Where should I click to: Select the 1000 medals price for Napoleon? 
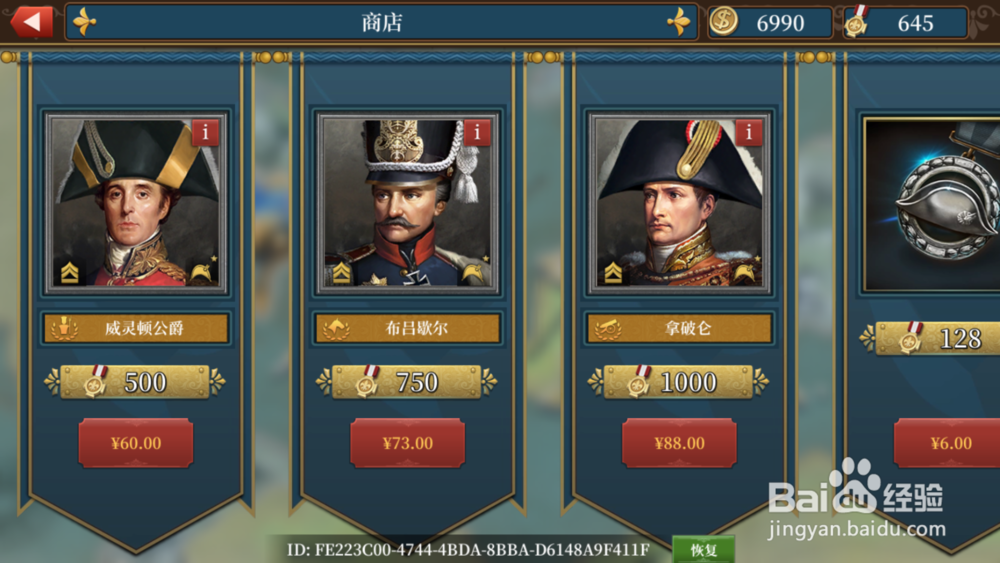coord(679,382)
